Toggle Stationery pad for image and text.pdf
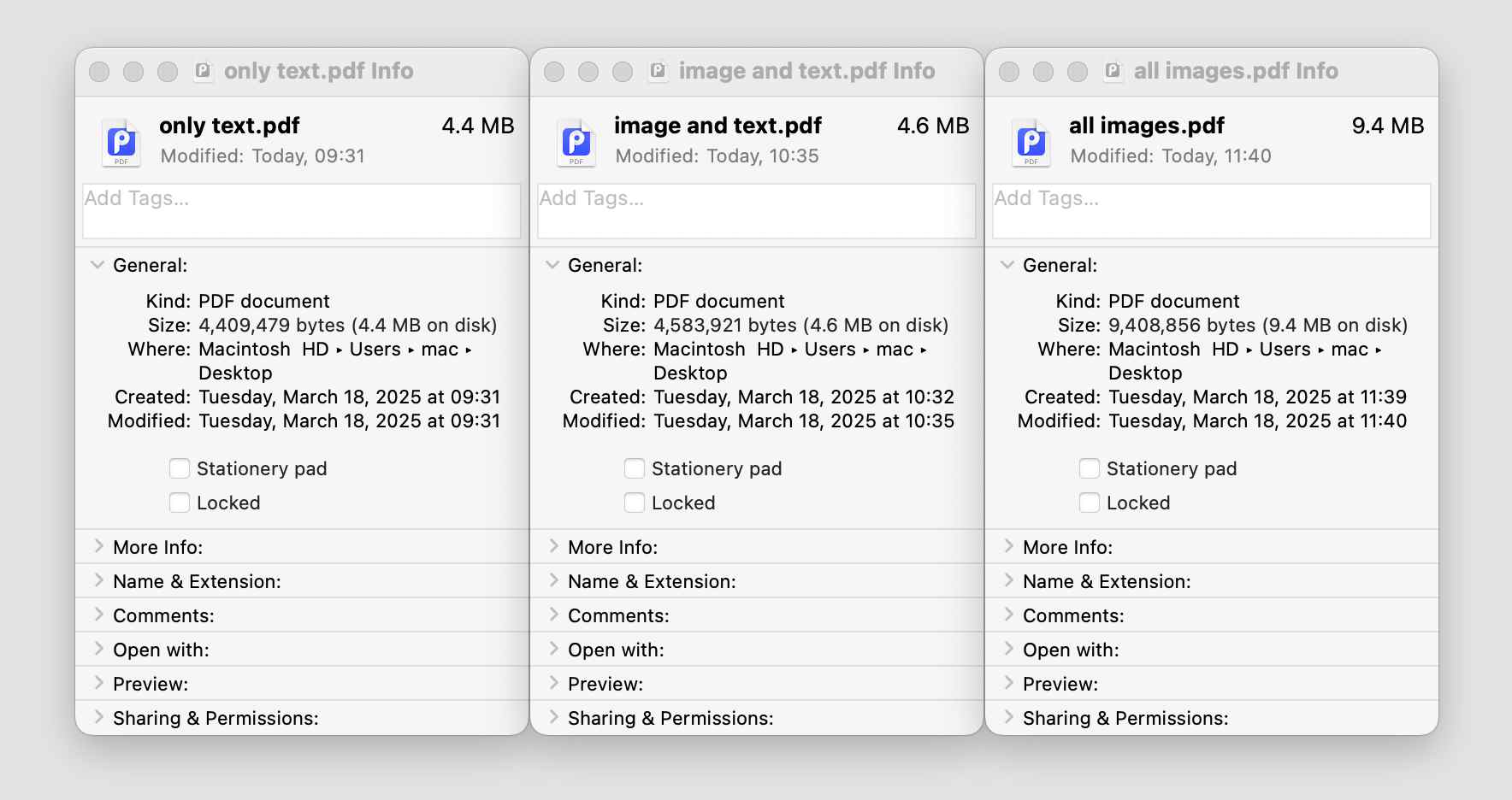Screen dimensions: 1512x800 click(635, 468)
